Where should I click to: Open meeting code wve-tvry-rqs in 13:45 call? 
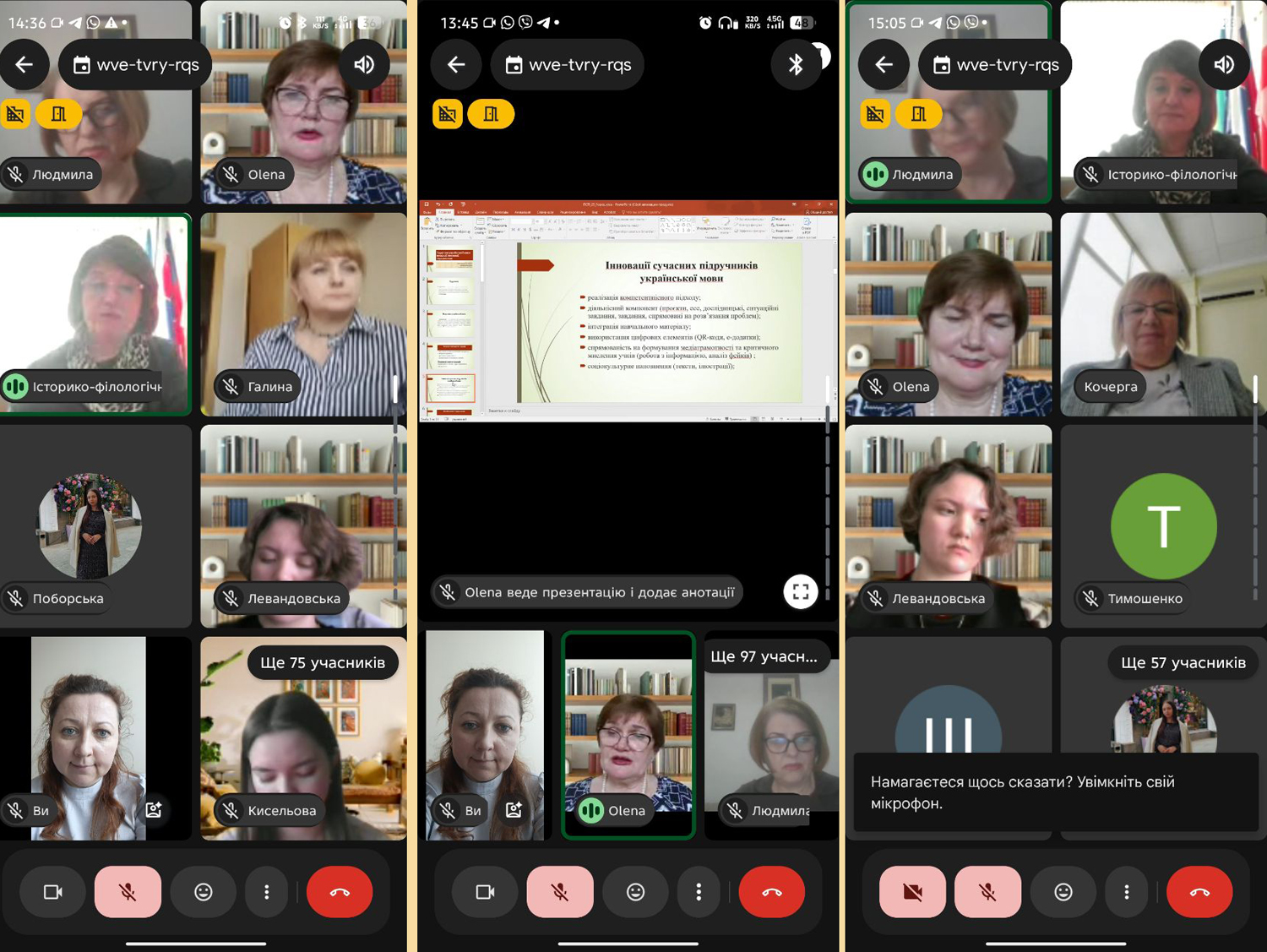568,65
